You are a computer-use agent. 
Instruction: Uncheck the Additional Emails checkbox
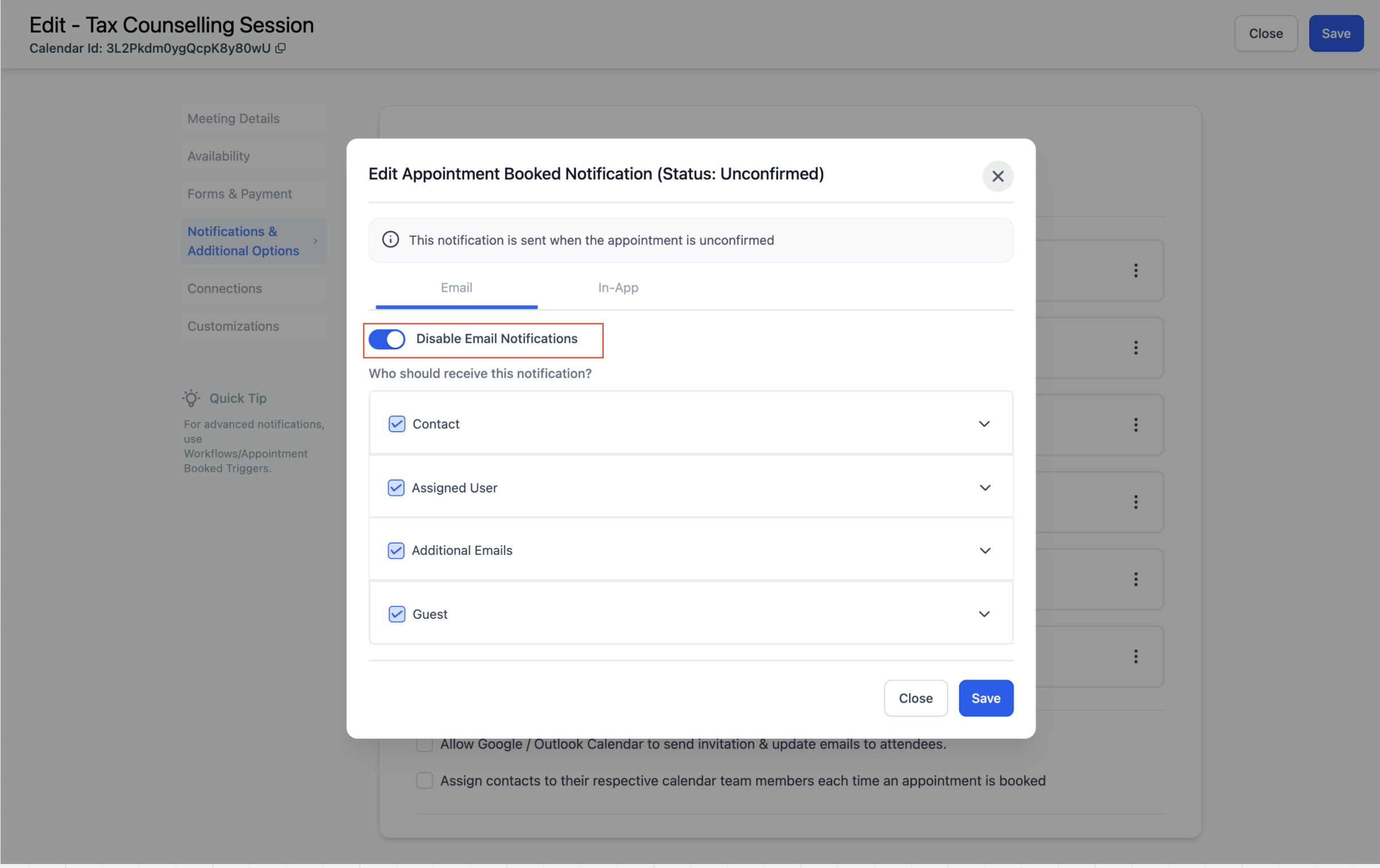pyautogui.click(x=396, y=550)
